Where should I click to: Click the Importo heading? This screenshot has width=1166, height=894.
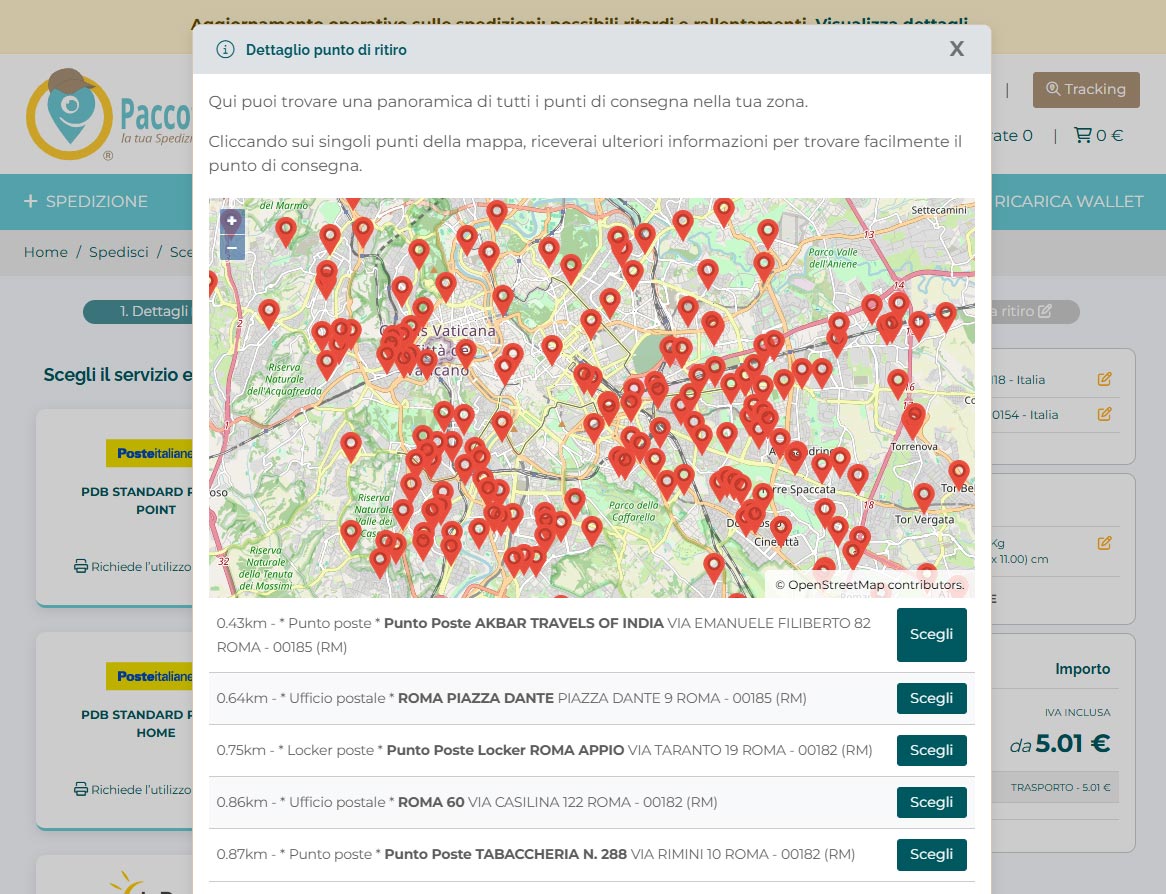pos(1082,669)
